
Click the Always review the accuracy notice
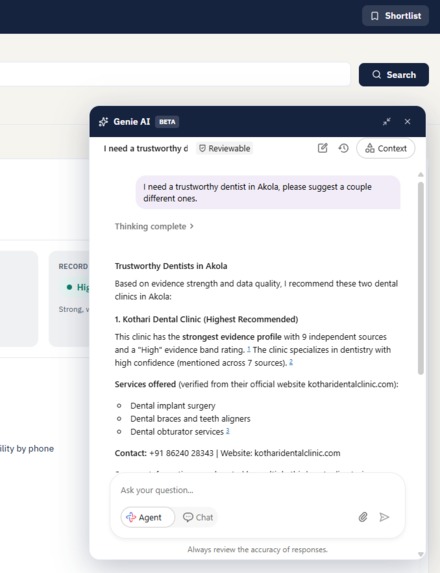click(258, 550)
